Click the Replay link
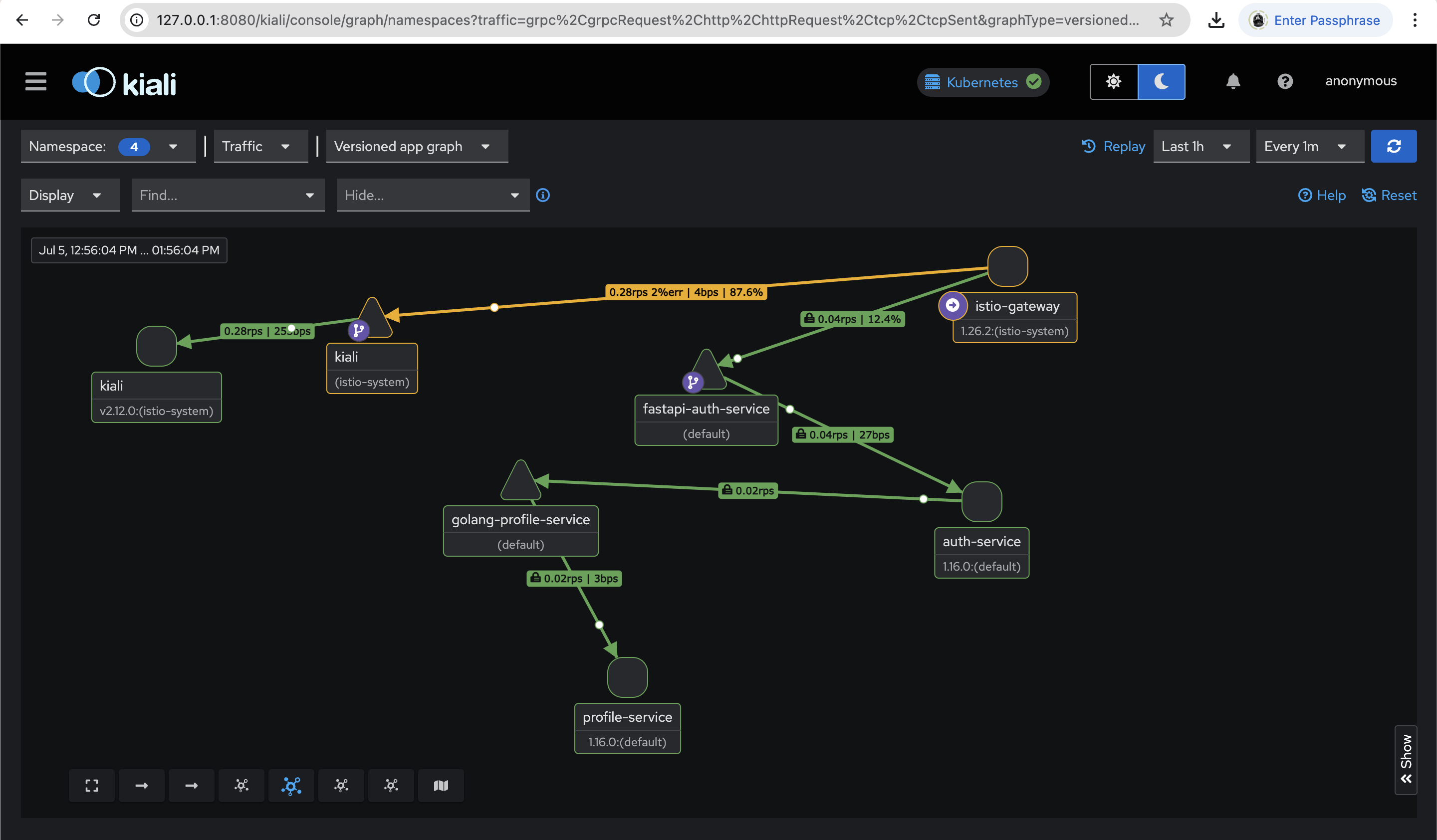 coord(1113,147)
